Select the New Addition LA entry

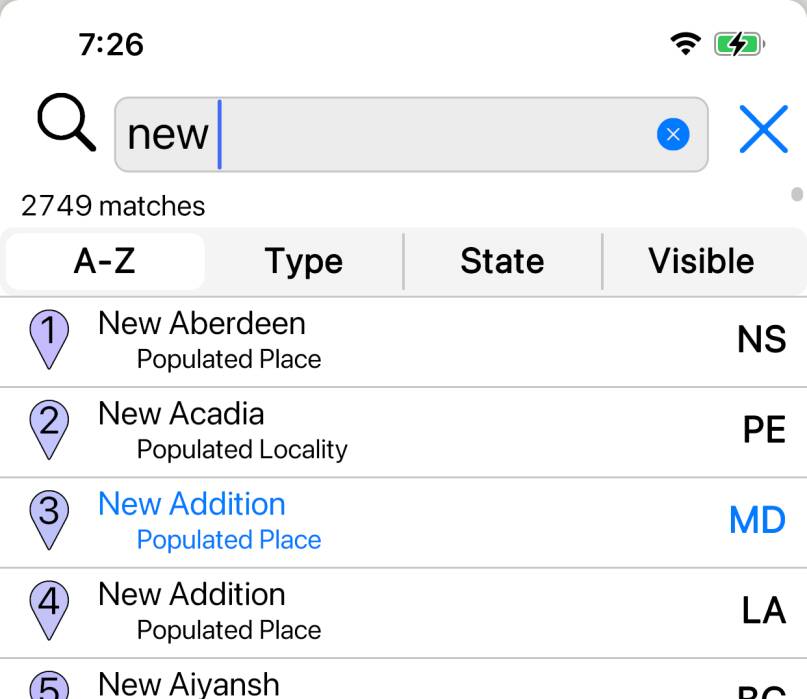click(400, 611)
